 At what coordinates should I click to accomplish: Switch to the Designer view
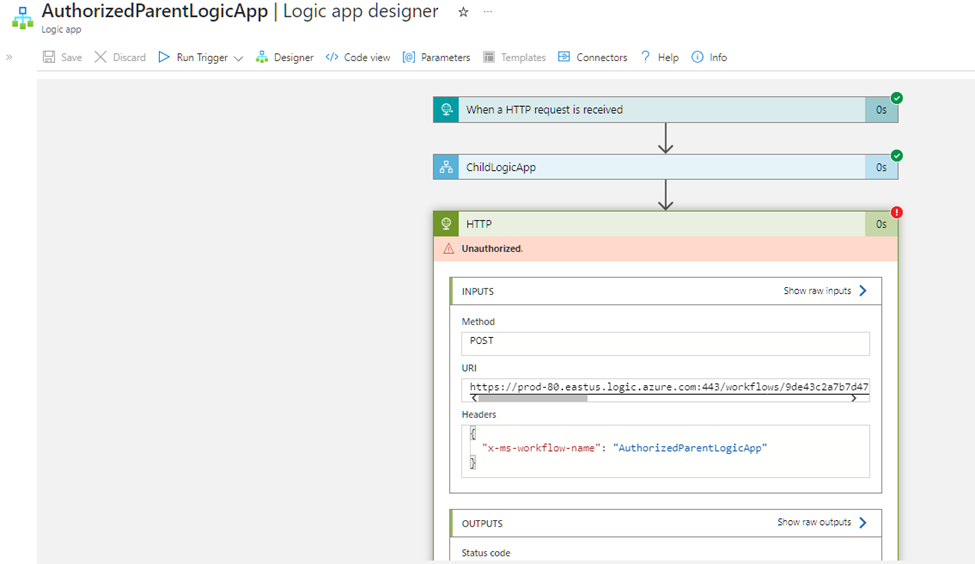(293, 57)
